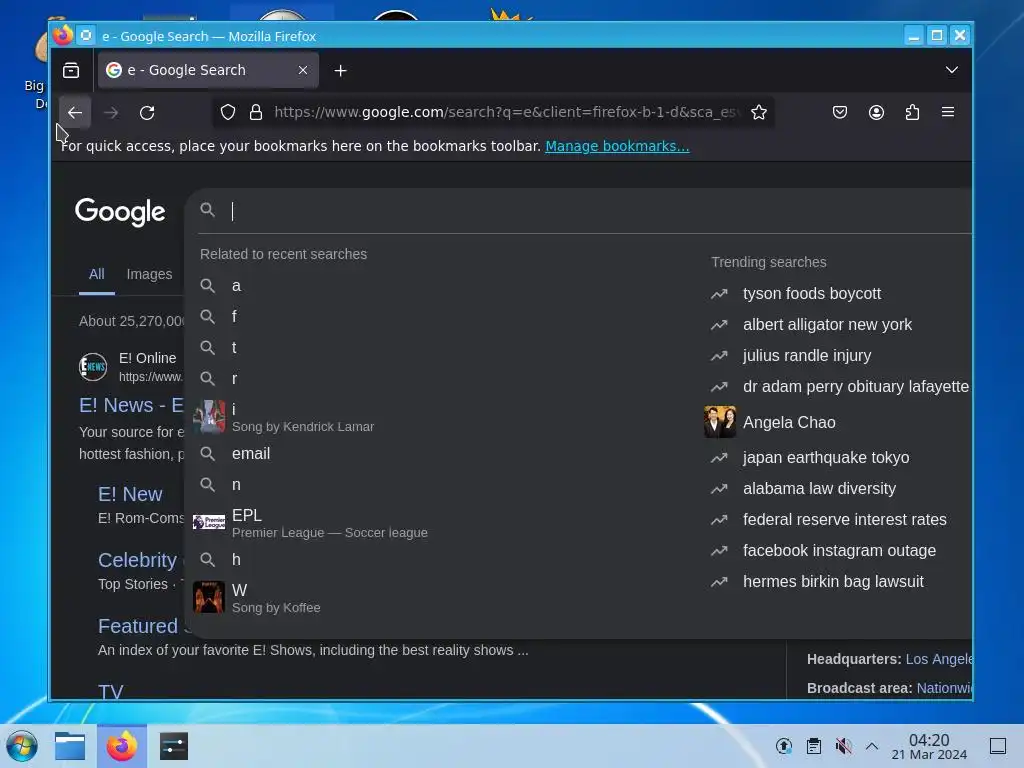Open trending 'tyson foods boycott'
The width and height of the screenshot is (1024, 768).
(812, 294)
